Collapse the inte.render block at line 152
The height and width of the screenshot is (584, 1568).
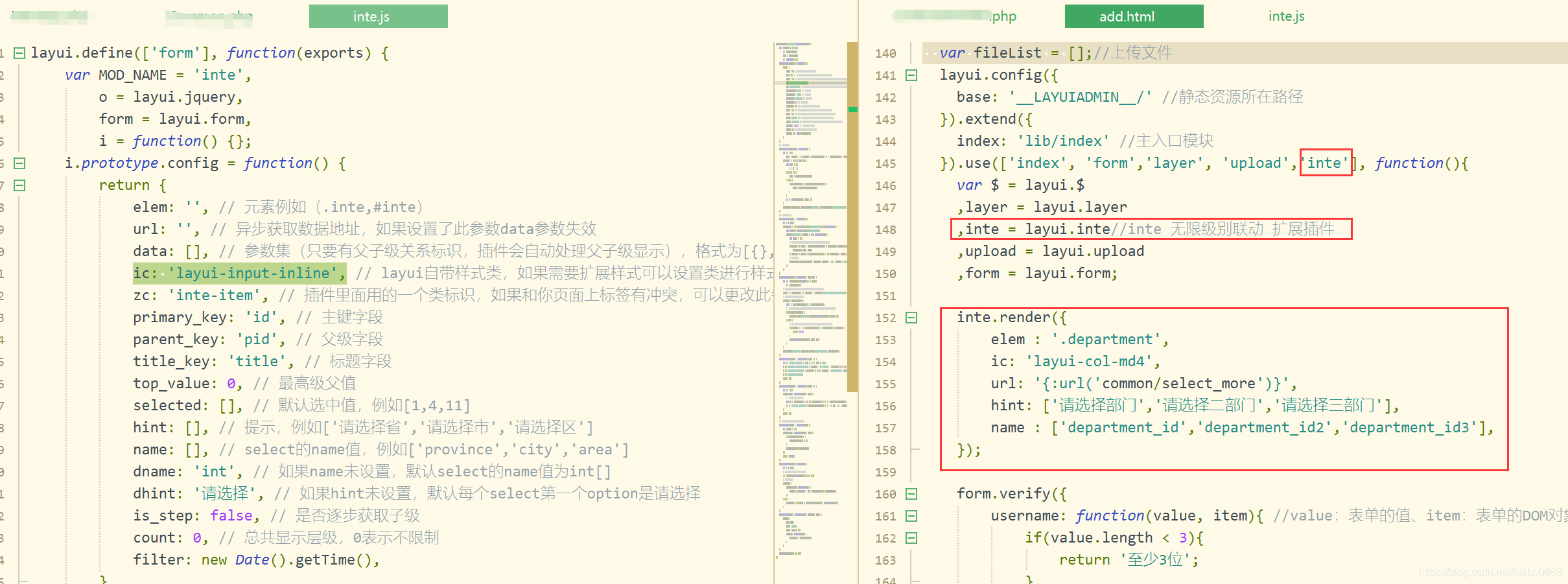912,318
